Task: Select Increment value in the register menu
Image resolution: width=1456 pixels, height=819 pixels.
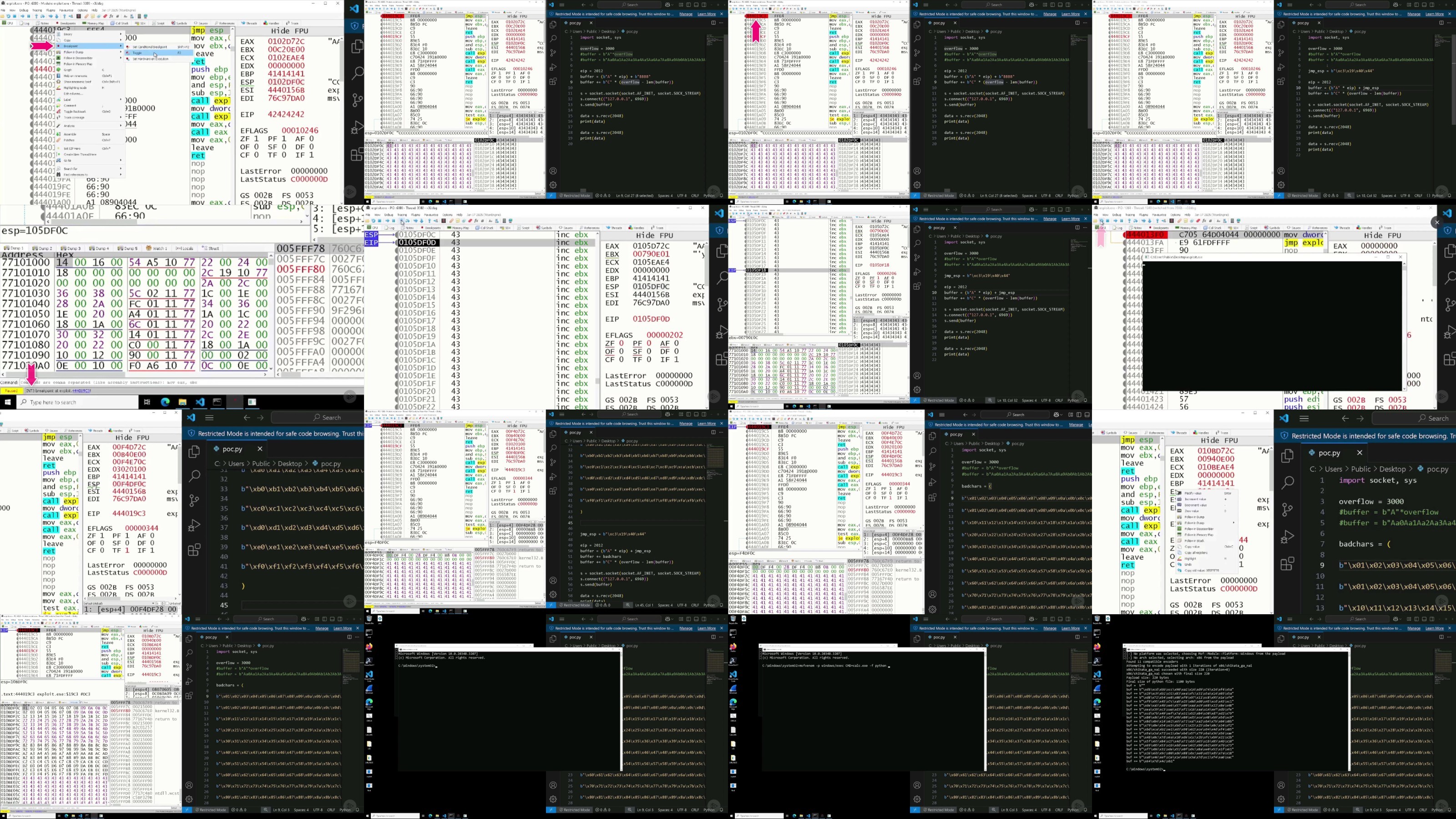Action: pyautogui.click(x=1207, y=500)
